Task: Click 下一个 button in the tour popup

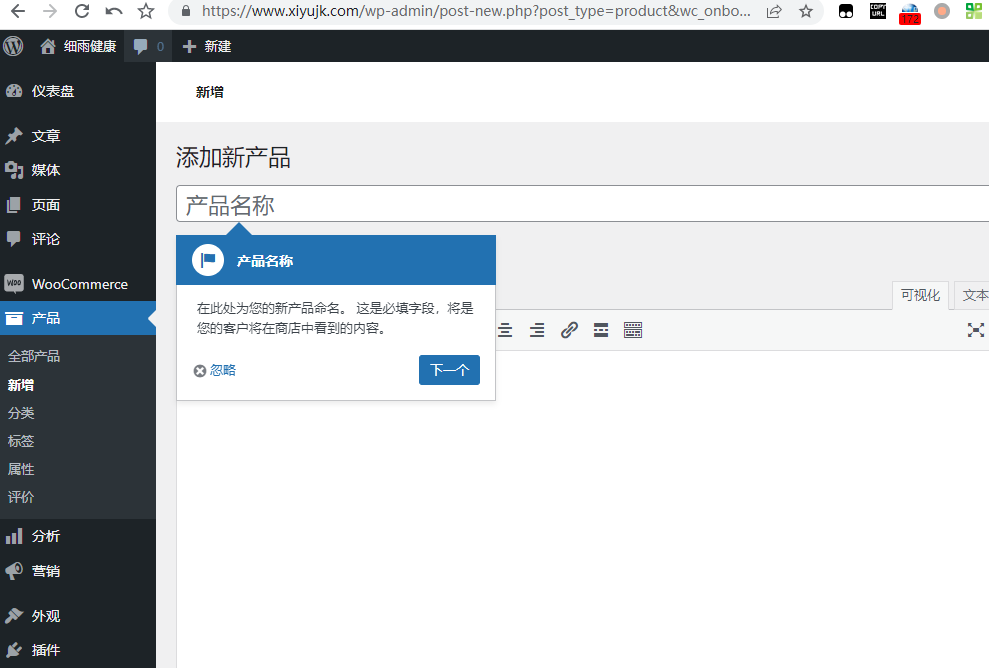Action: (x=449, y=370)
